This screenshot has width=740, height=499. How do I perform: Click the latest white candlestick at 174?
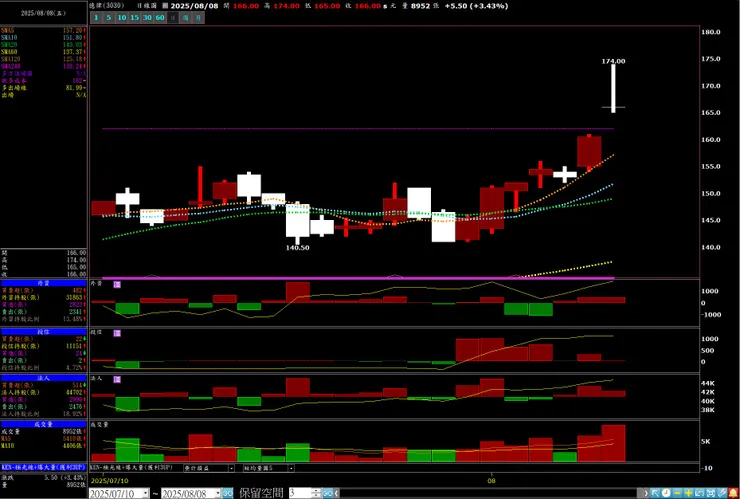613,88
